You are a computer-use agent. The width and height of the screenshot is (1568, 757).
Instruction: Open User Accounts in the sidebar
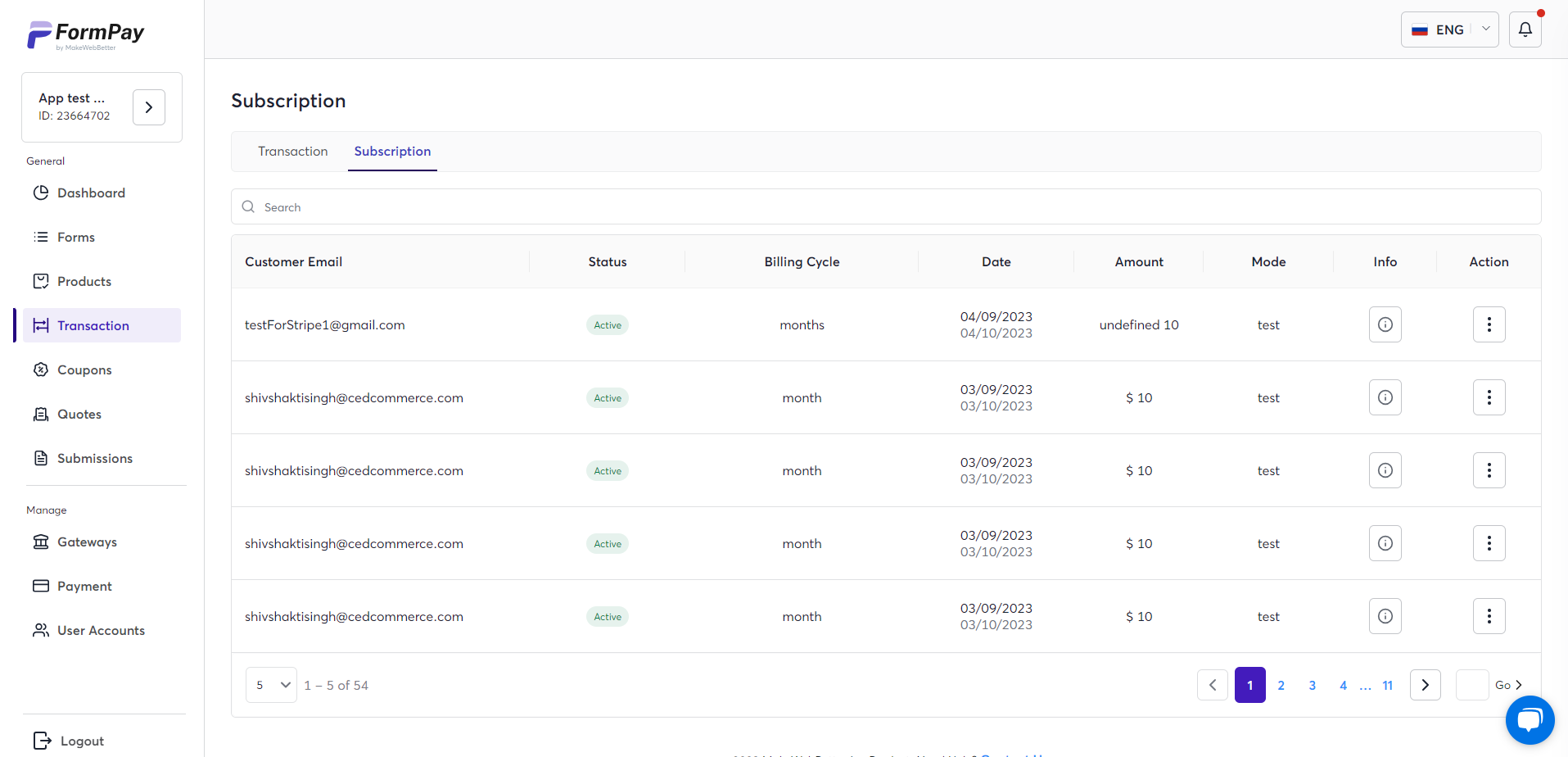(101, 630)
